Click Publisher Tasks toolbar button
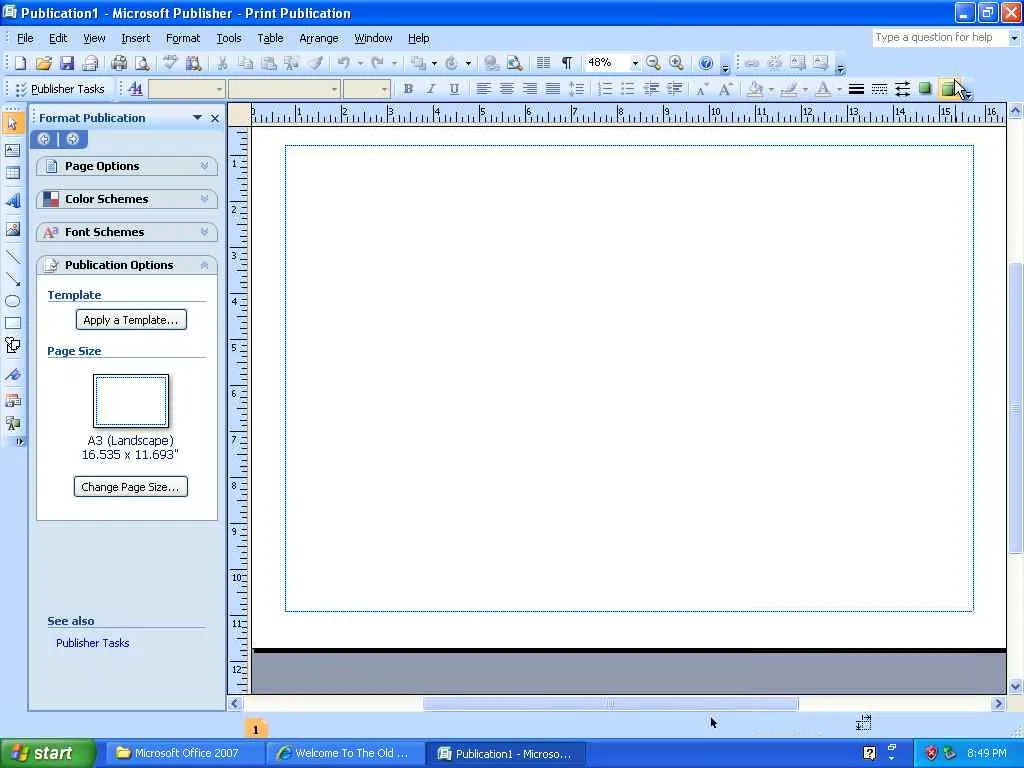 [x=60, y=89]
